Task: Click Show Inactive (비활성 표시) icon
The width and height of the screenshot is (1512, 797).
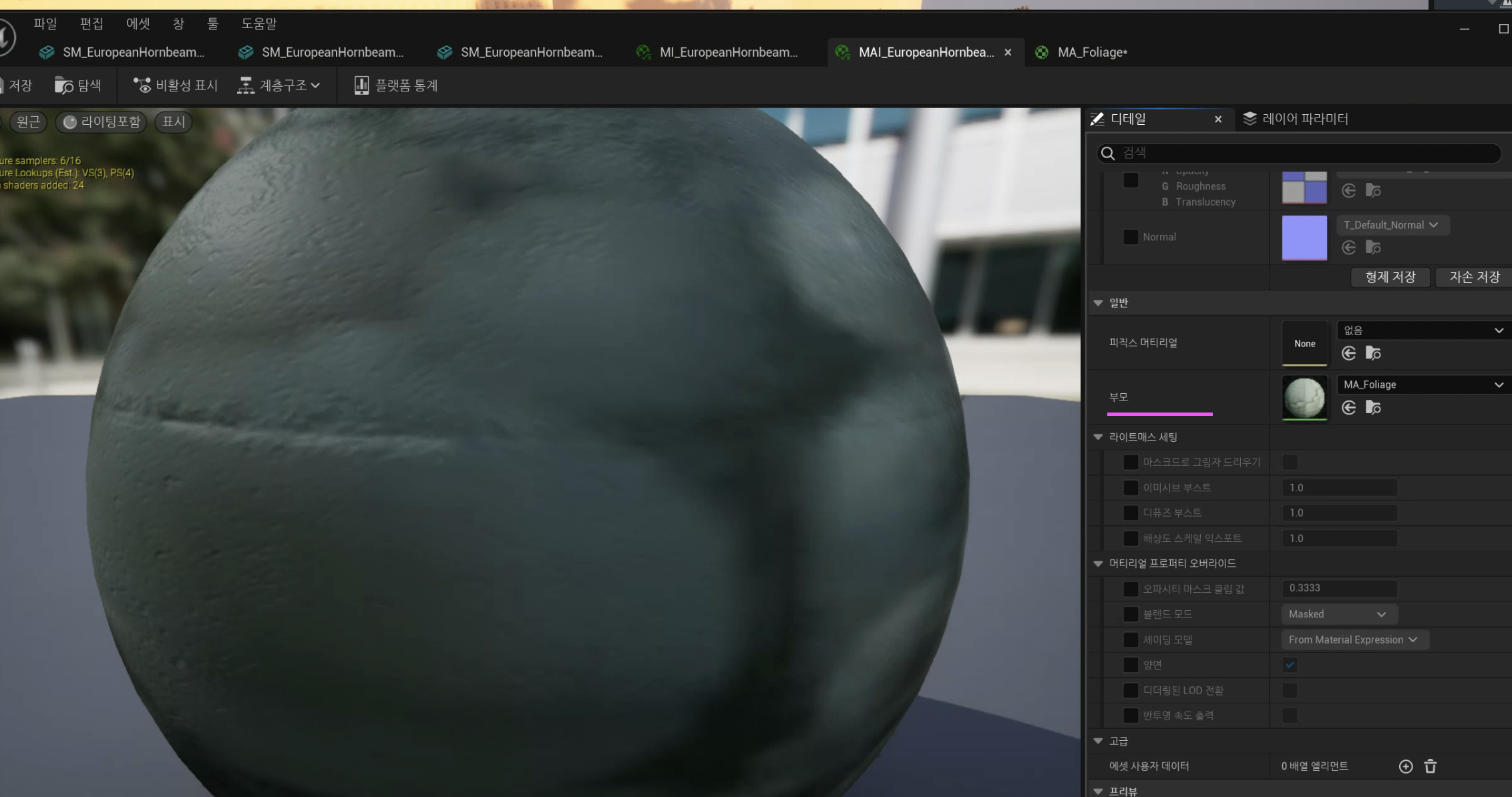Action: pos(142,85)
